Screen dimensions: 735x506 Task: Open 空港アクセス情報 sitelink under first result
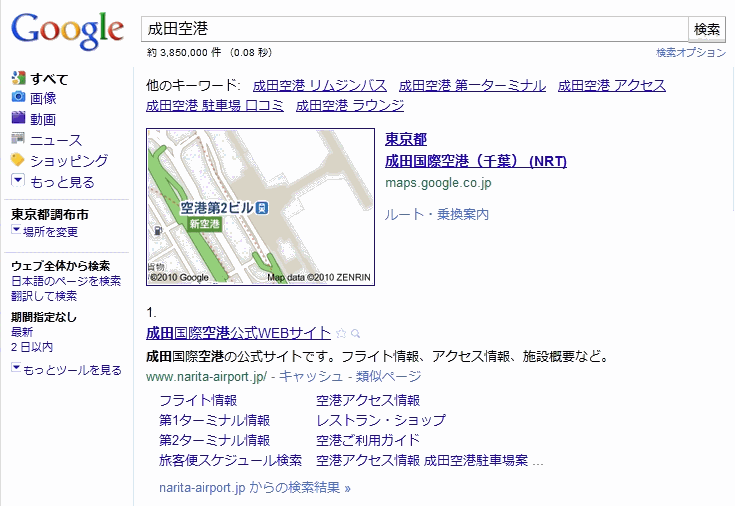click(368, 400)
